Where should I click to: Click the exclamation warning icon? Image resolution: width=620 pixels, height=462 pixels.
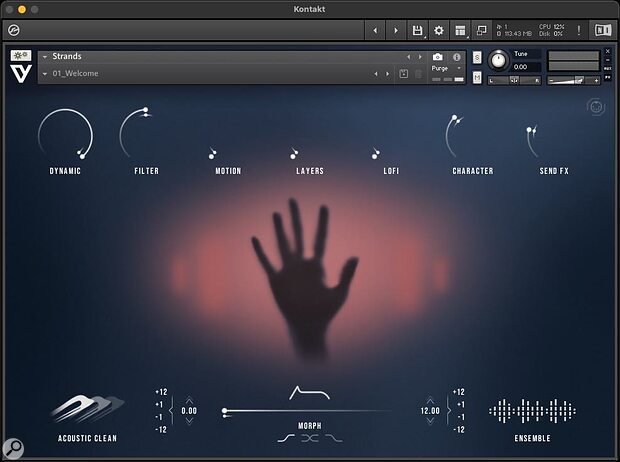click(x=579, y=30)
